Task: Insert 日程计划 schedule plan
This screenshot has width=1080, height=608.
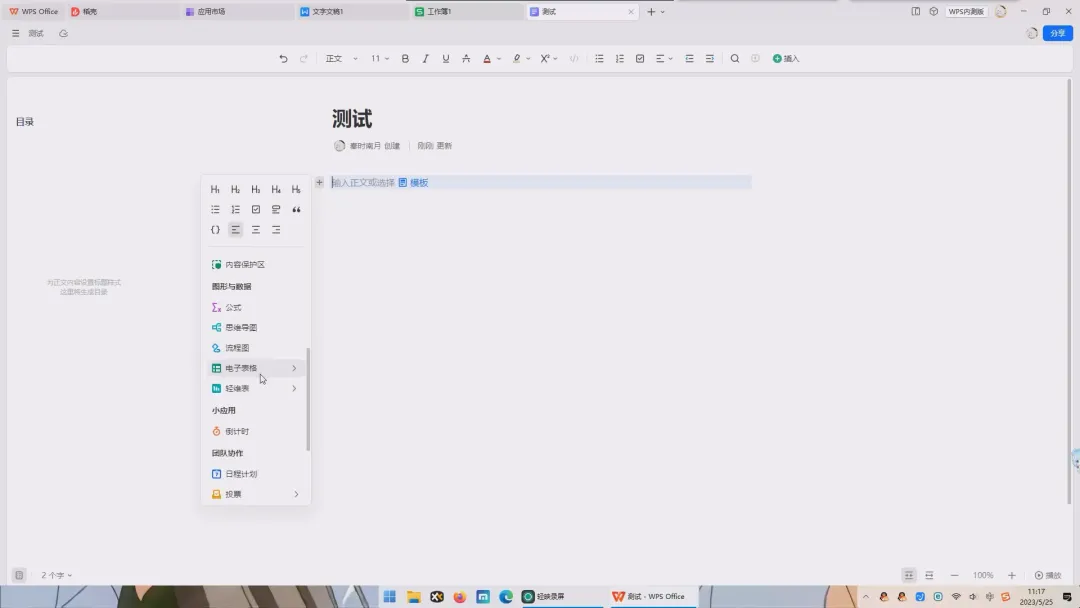Action: coord(256,474)
